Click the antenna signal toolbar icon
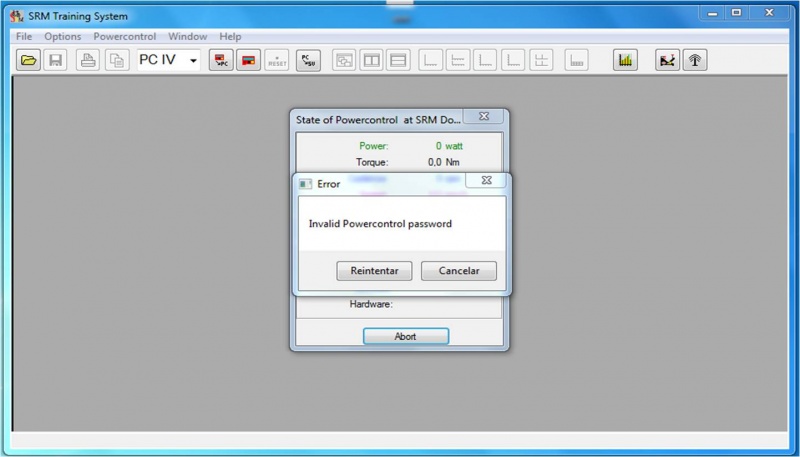This screenshot has height=457, width=800. pos(695,61)
